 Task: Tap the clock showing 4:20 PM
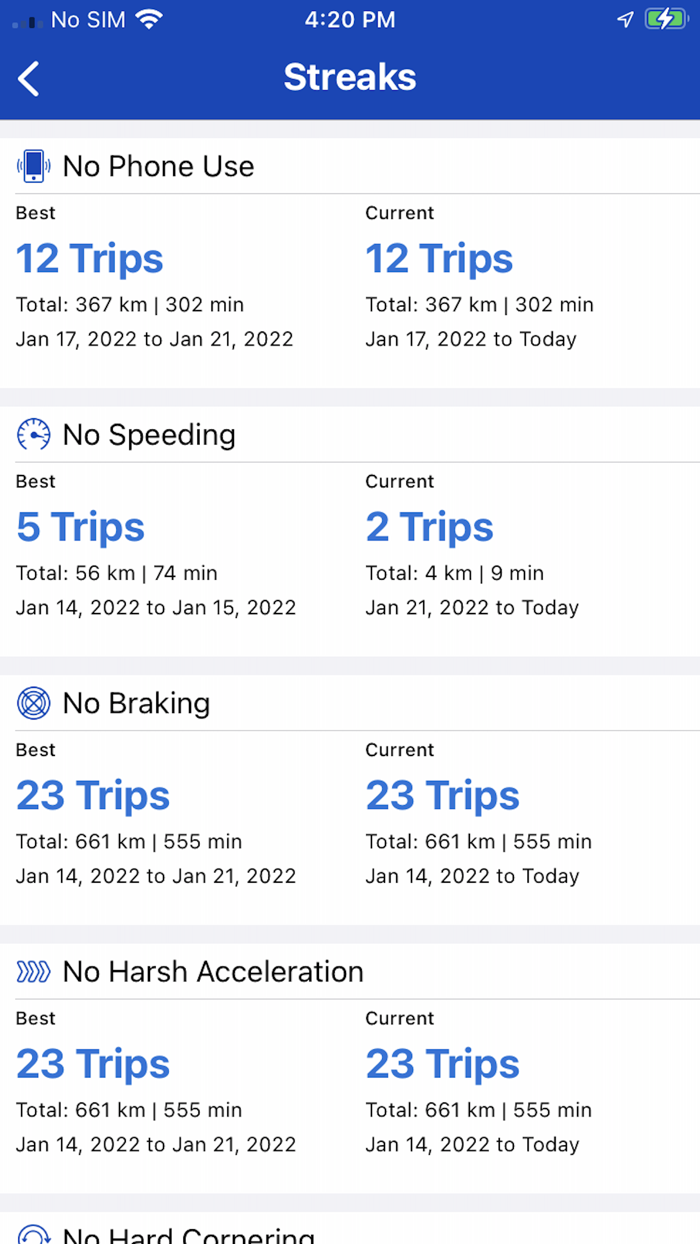[350, 19]
